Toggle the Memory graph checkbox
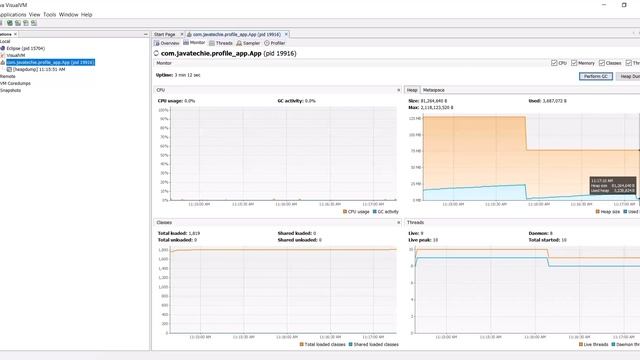The width and height of the screenshot is (640, 360). [x=574, y=63]
